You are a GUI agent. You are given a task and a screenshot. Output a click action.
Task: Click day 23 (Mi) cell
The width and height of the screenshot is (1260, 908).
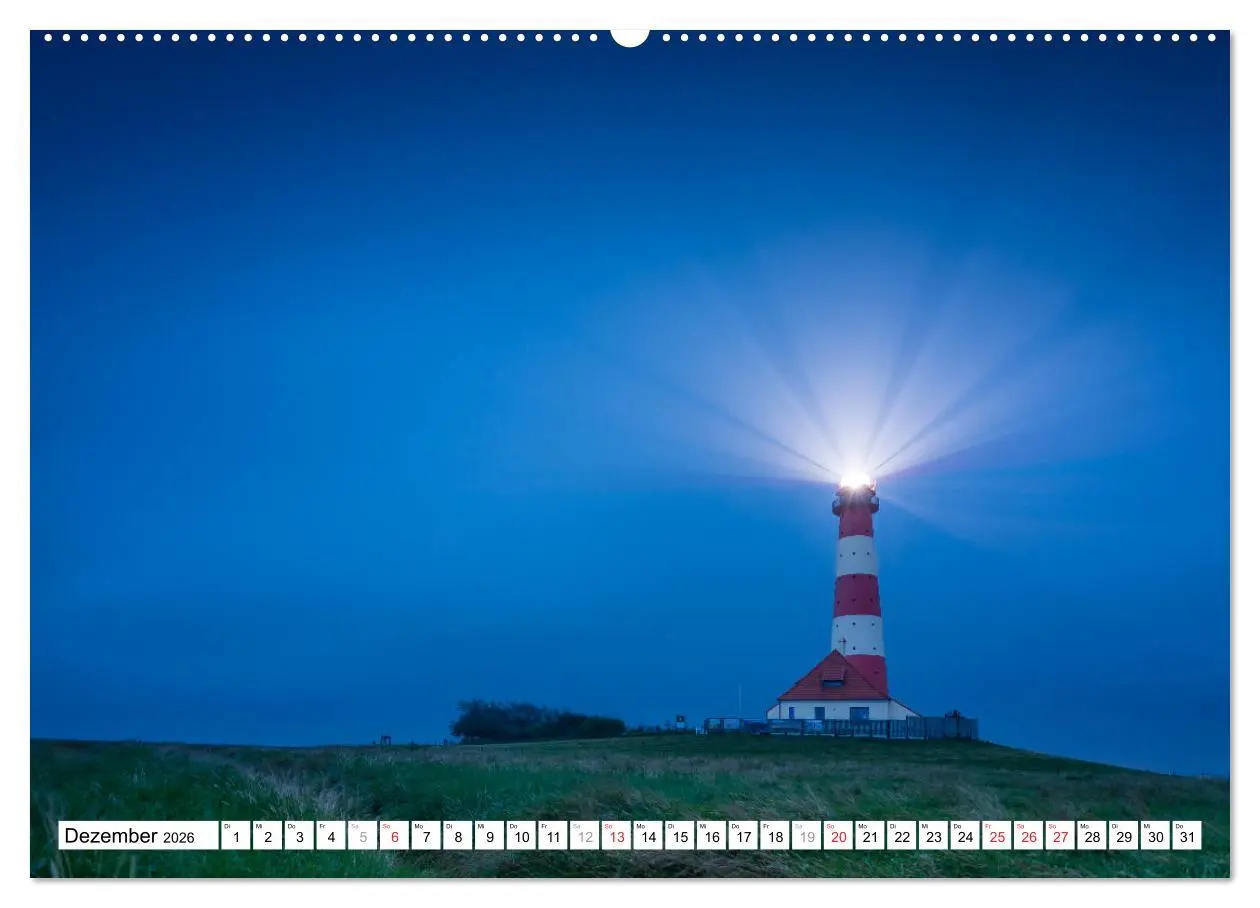(933, 836)
